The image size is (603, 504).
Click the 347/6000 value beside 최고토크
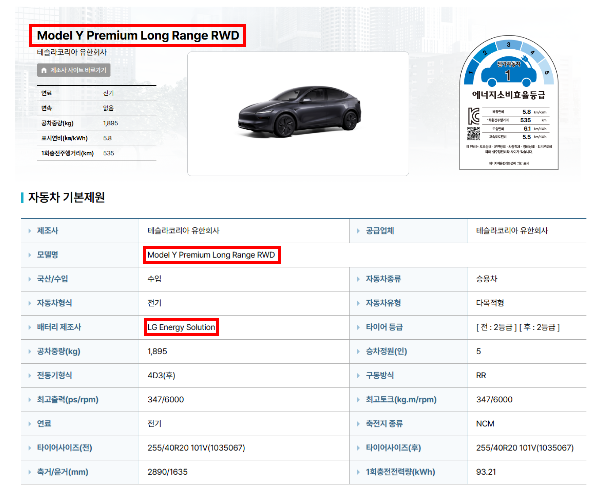[495, 400]
